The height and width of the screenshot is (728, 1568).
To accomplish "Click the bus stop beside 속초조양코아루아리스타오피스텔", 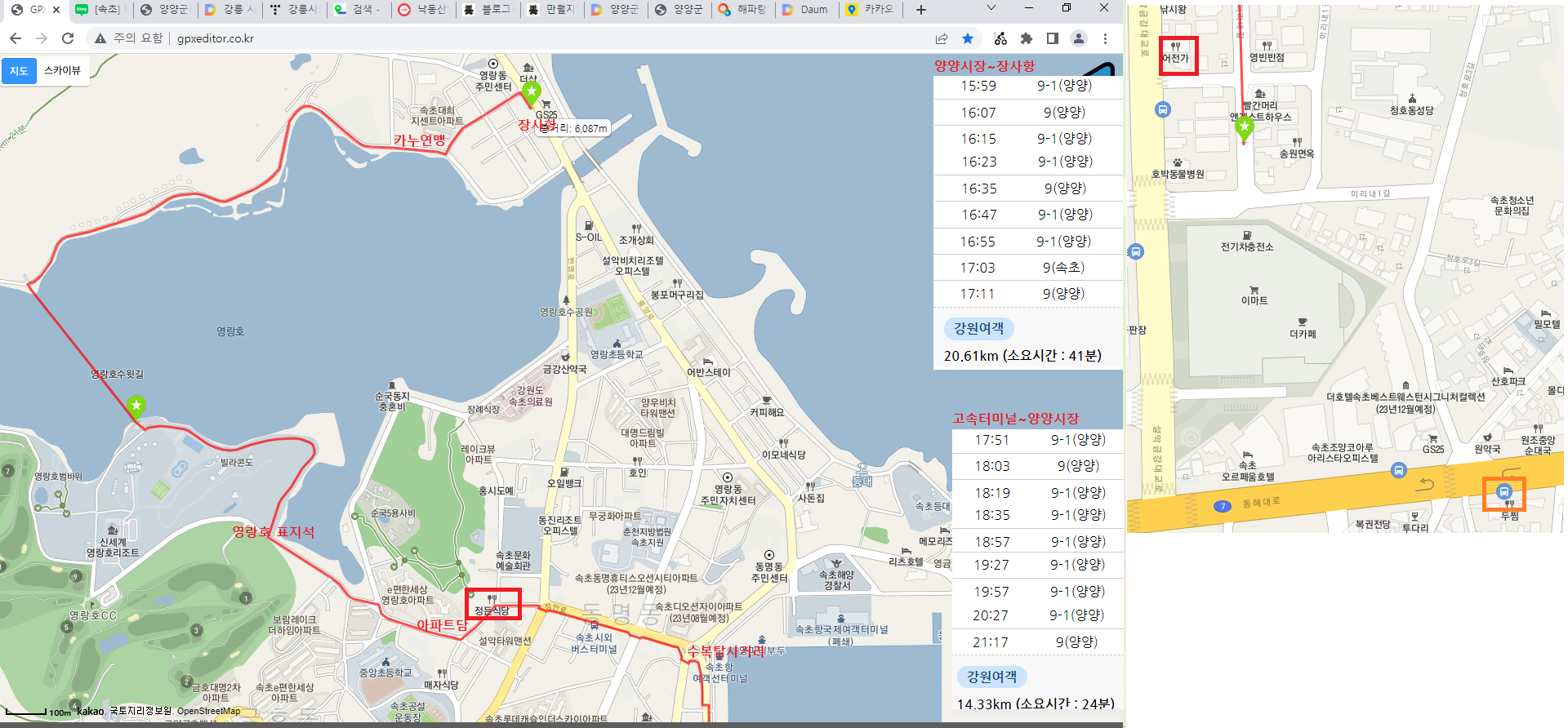I will coord(1399,470).
